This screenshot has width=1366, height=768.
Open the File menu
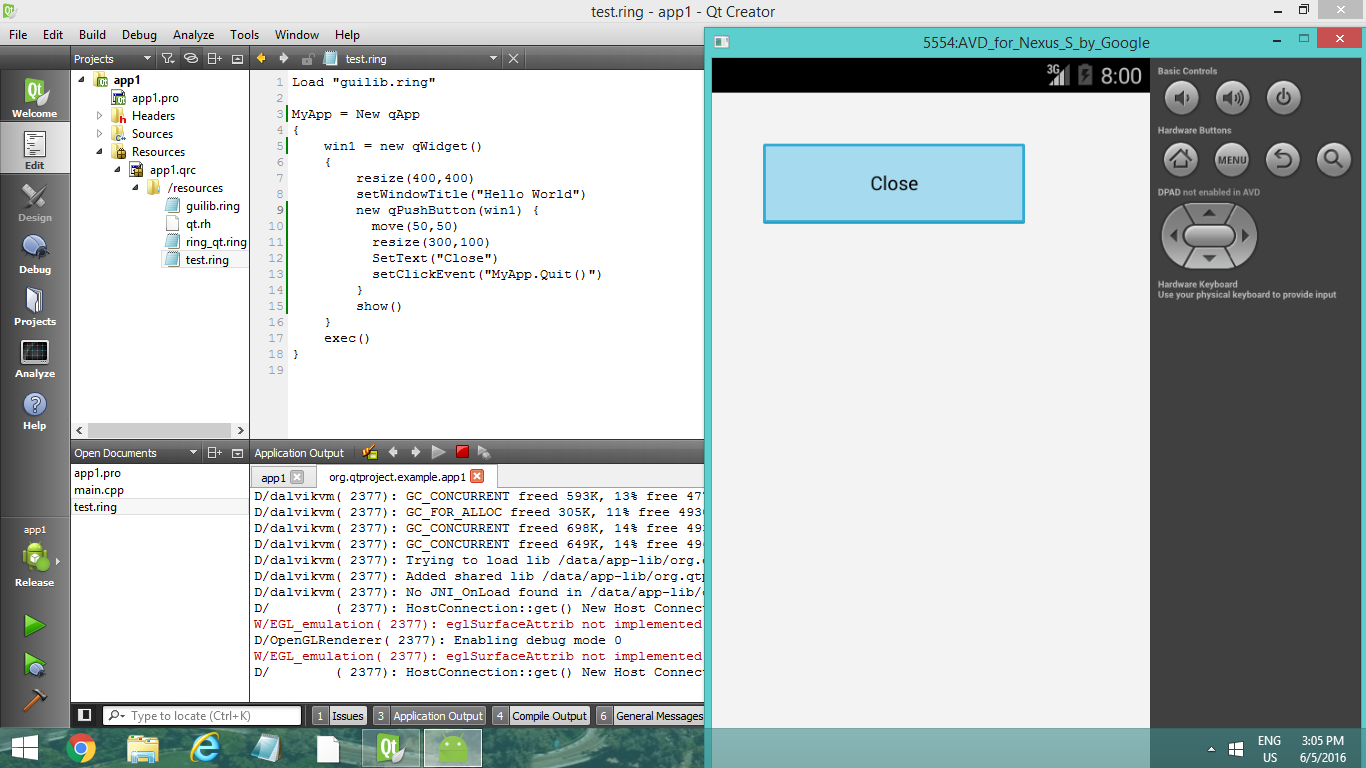pyautogui.click(x=18, y=34)
